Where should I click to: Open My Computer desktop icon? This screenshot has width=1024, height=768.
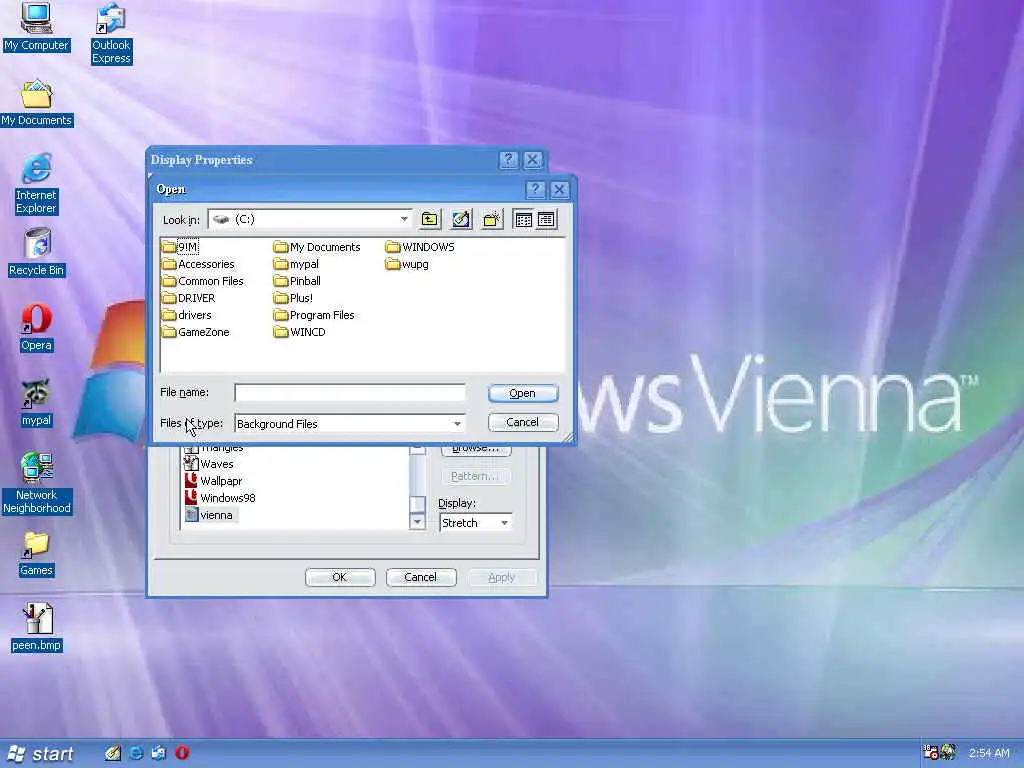pos(36,27)
